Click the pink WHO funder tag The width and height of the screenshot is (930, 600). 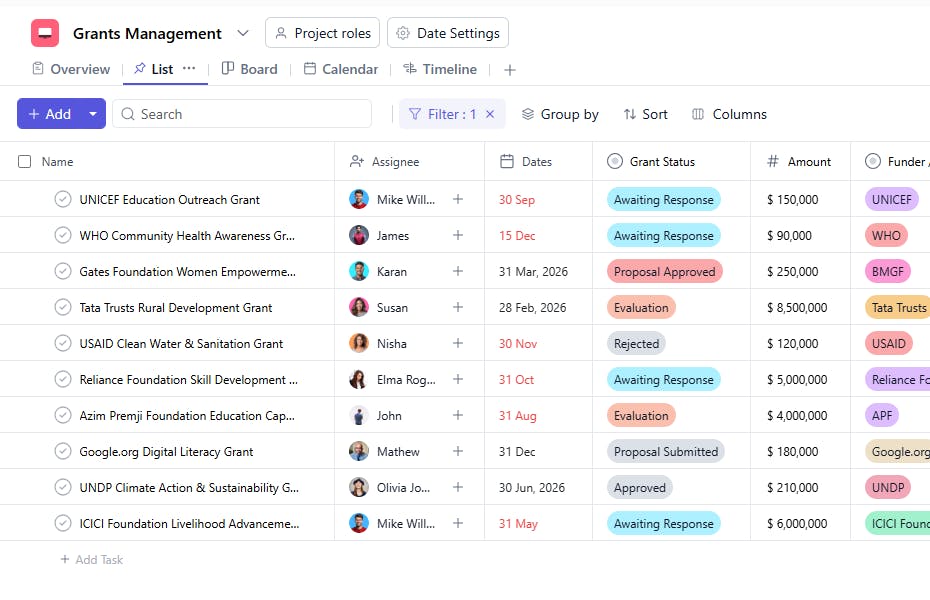pyautogui.click(x=886, y=235)
